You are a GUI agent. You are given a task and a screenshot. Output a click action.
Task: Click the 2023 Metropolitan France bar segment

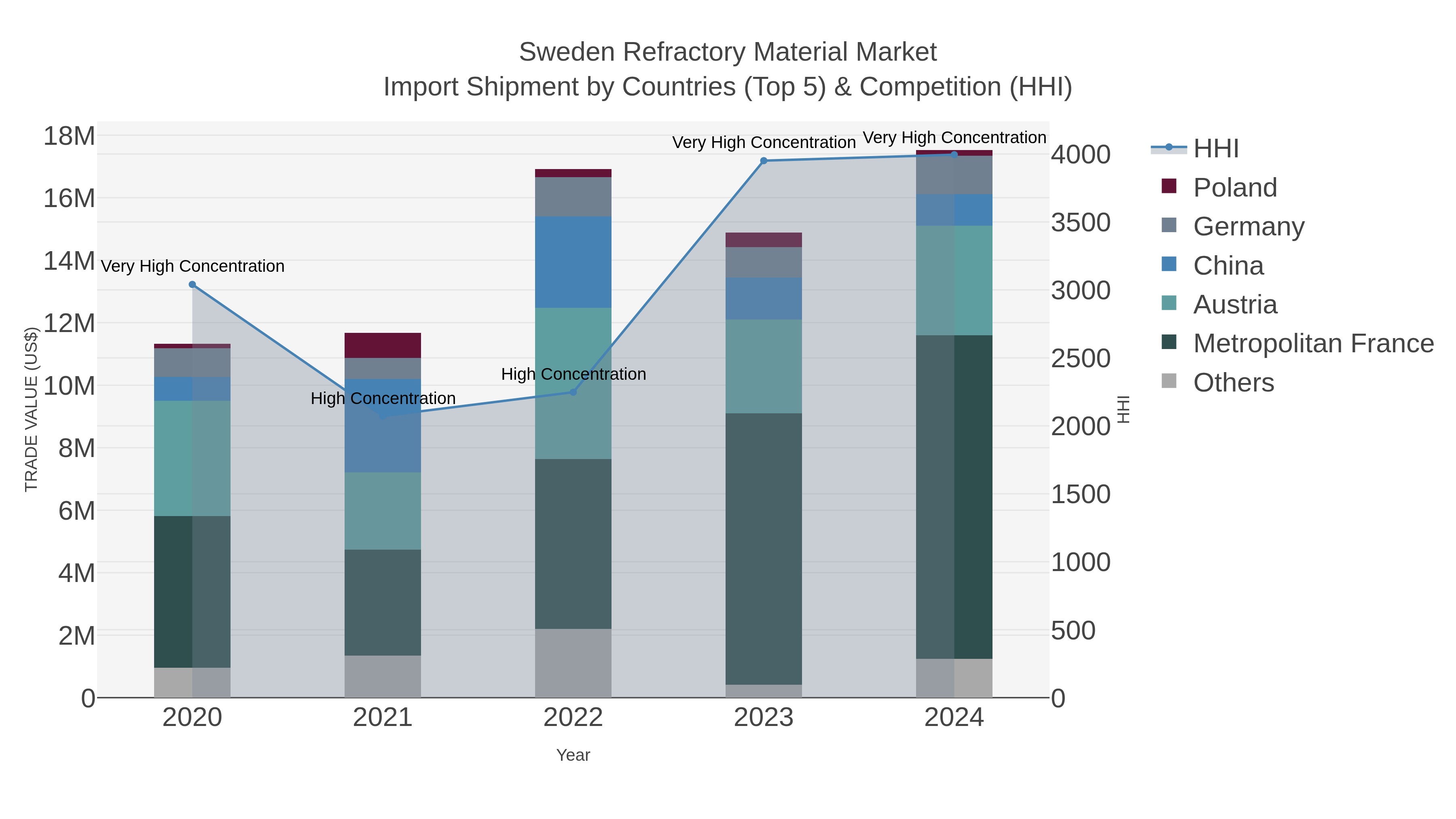764,549
